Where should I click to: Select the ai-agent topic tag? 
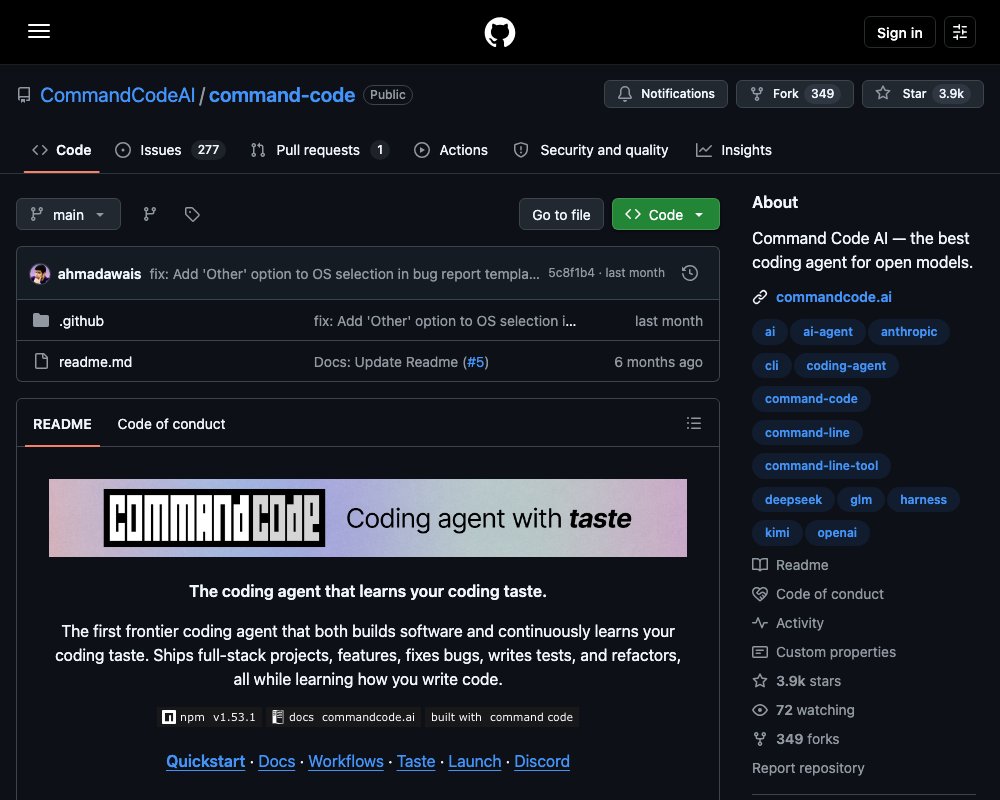pyautogui.click(x=827, y=332)
